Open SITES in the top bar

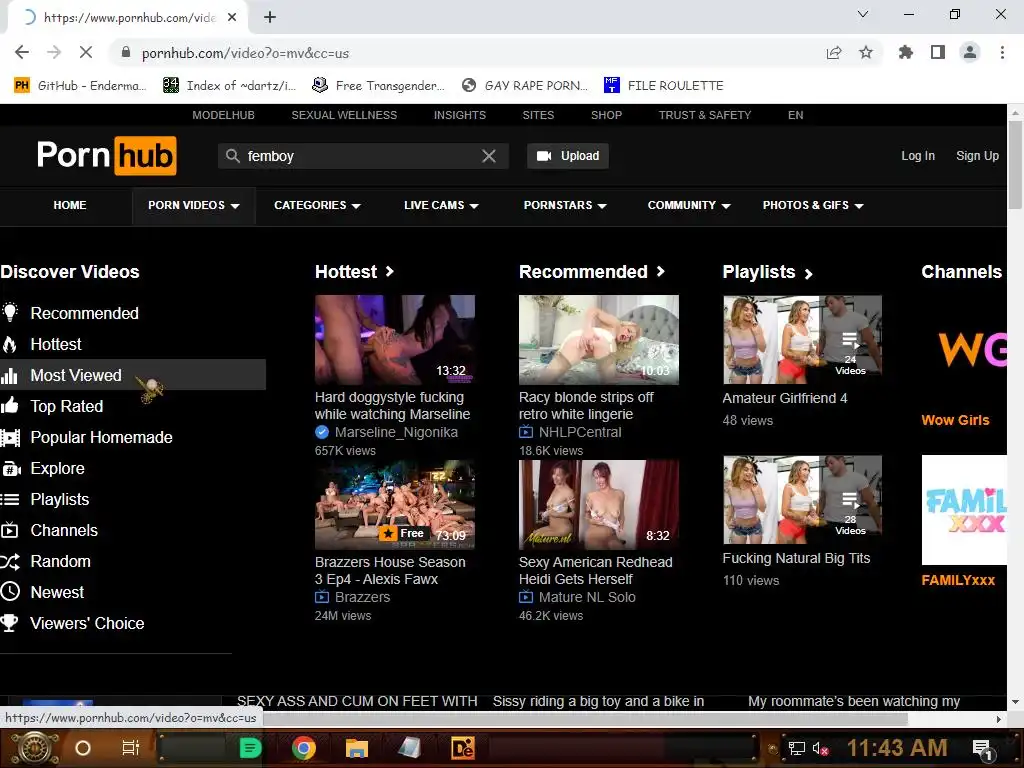[538, 115]
